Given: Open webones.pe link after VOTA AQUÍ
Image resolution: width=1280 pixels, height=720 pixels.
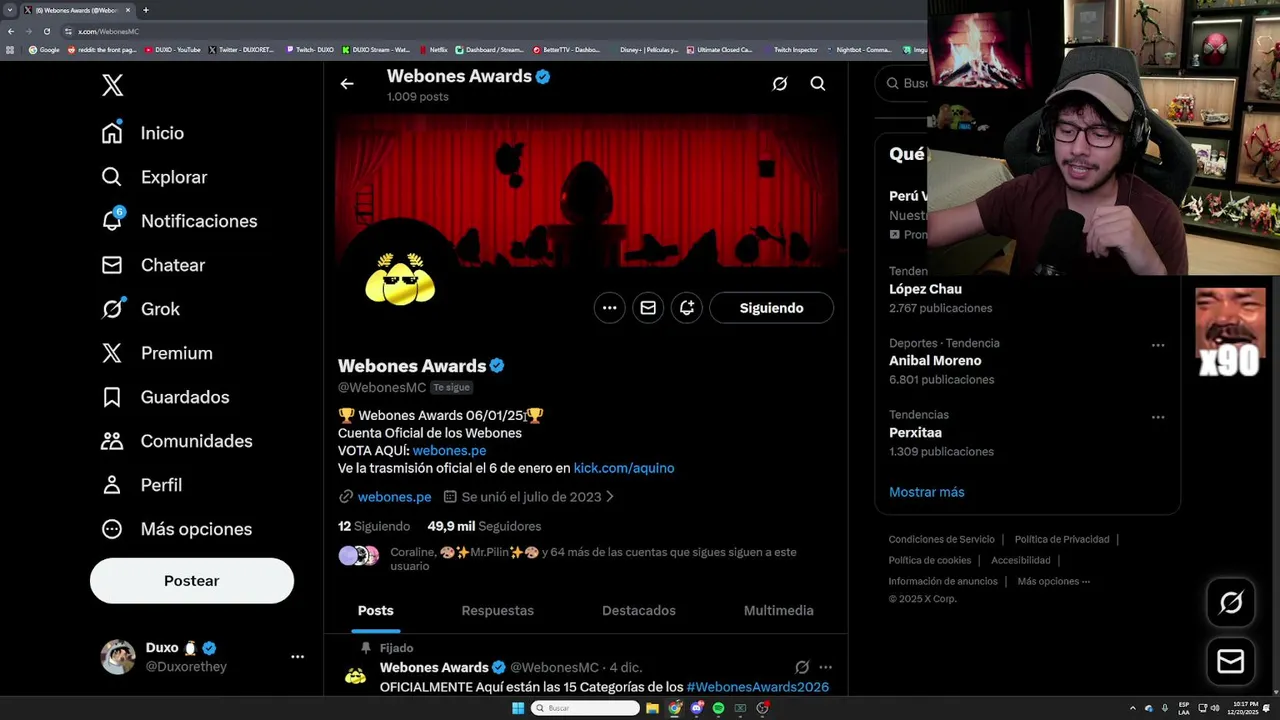Looking at the screenshot, I should pyautogui.click(x=449, y=450).
